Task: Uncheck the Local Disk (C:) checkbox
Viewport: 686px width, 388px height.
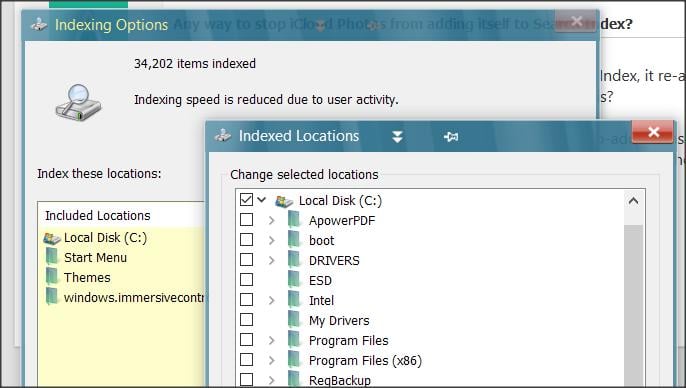Action: 246,200
